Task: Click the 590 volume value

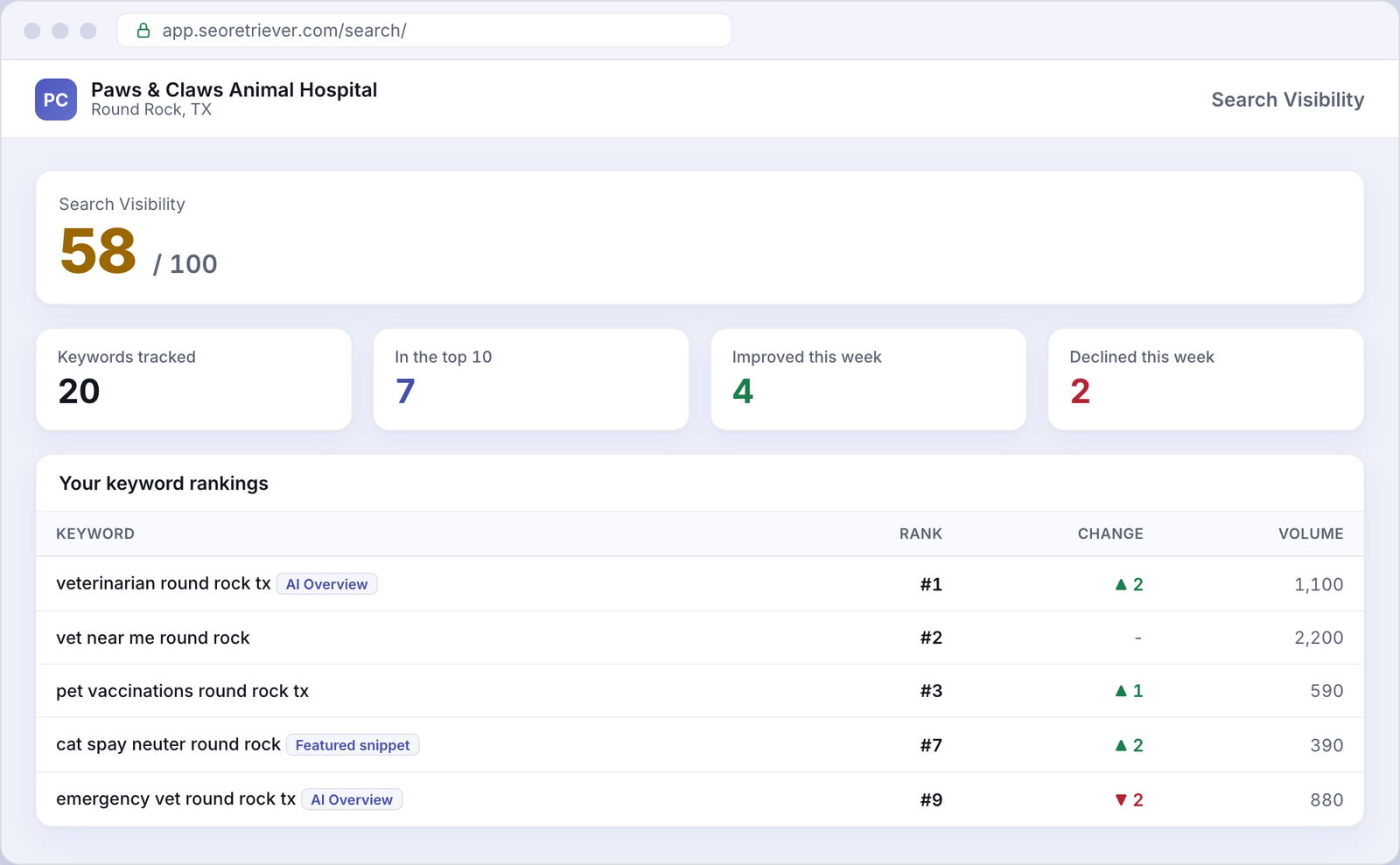Action: [1326, 691]
